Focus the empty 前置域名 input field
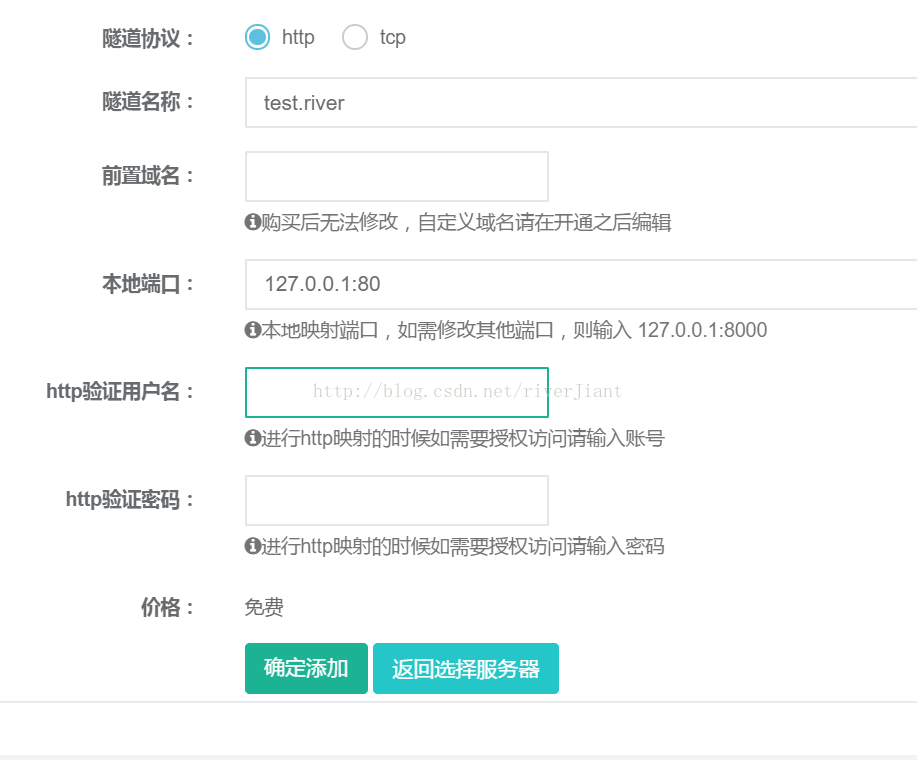 pos(397,176)
